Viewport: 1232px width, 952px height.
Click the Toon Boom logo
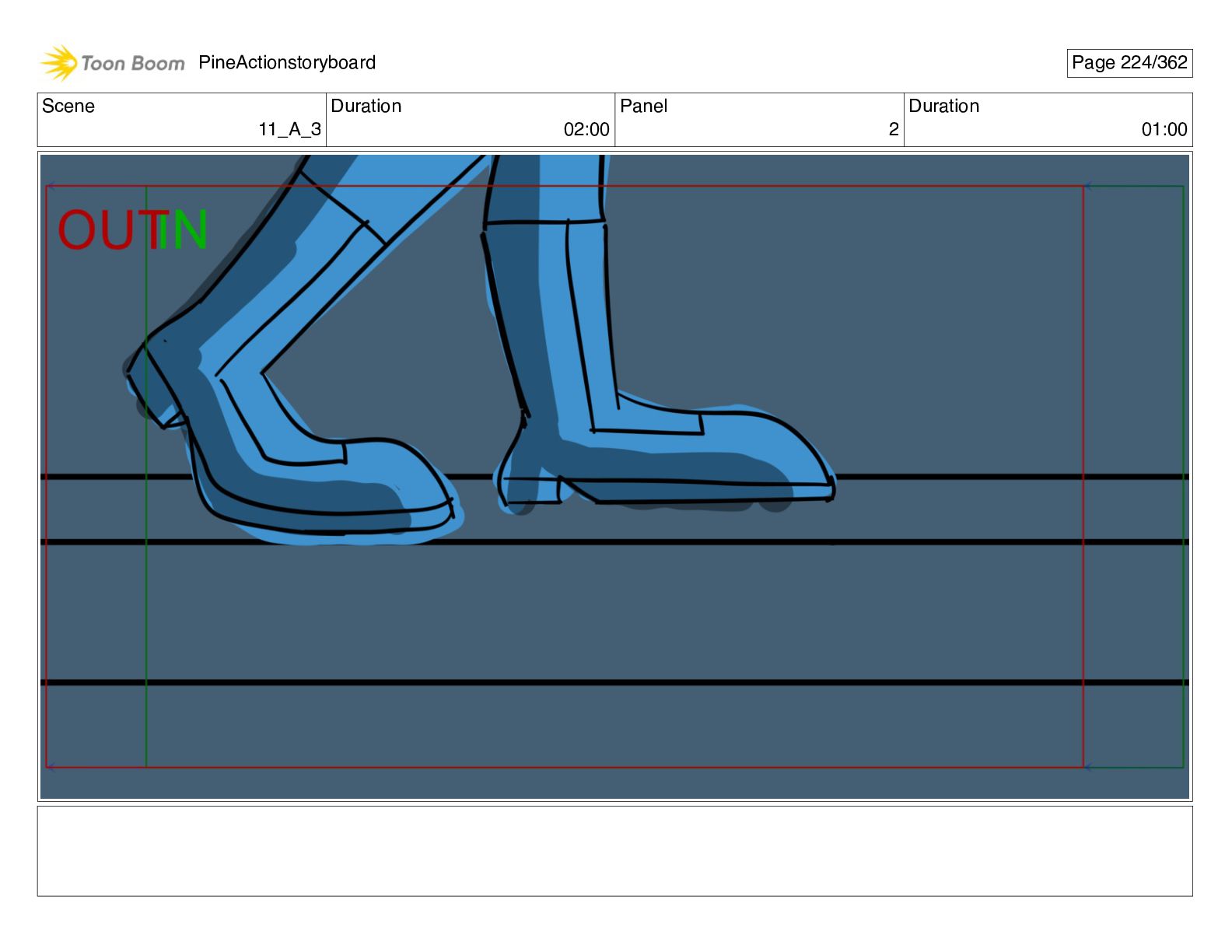click(x=113, y=63)
